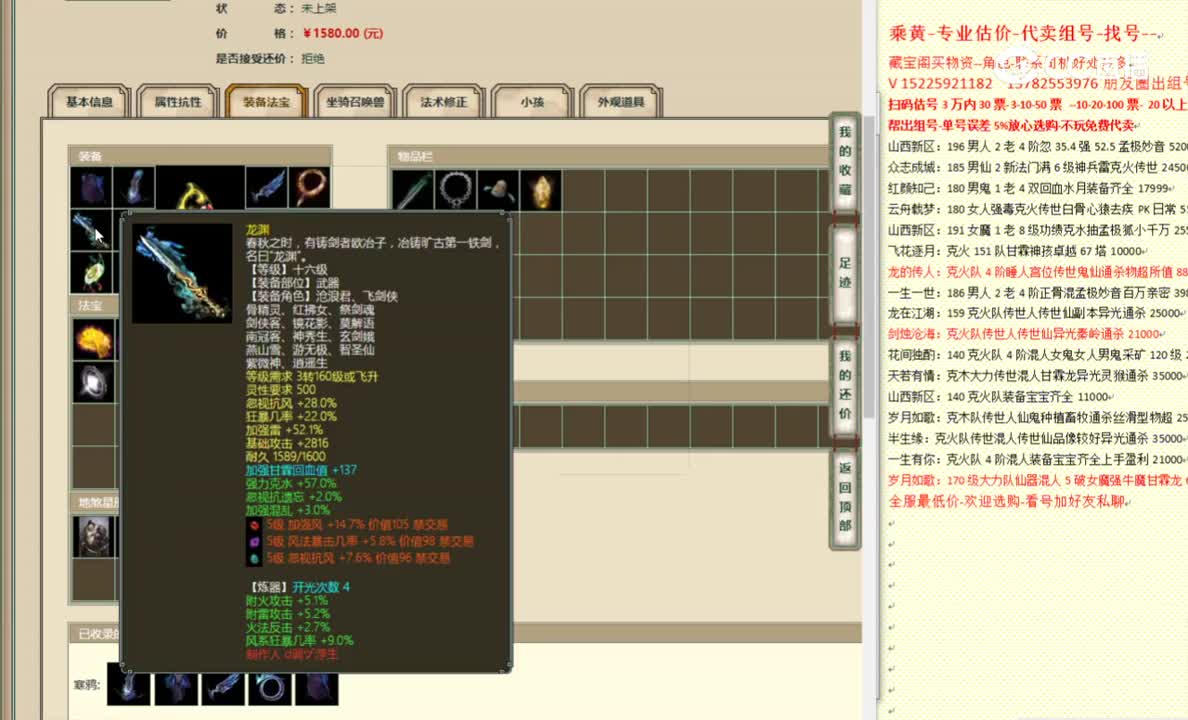Image resolution: width=1188 pixels, height=720 pixels.
Task: Click the 基础攻击 +2816 line in the tooltip
Action: [x=286, y=443]
